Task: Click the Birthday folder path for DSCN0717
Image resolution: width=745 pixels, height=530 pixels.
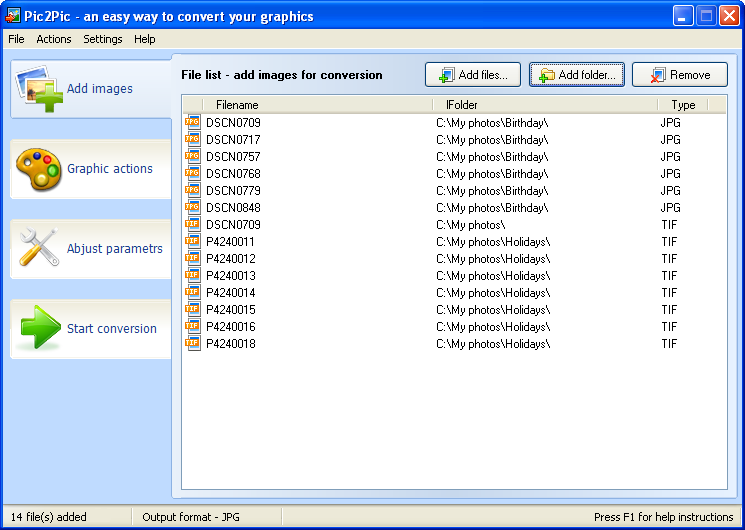Action: (492, 140)
